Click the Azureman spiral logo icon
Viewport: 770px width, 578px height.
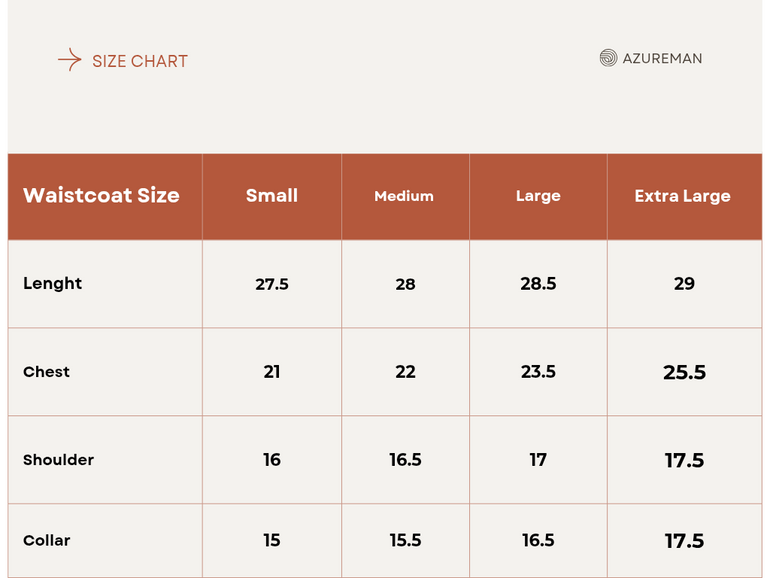pyautogui.click(x=608, y=58)
